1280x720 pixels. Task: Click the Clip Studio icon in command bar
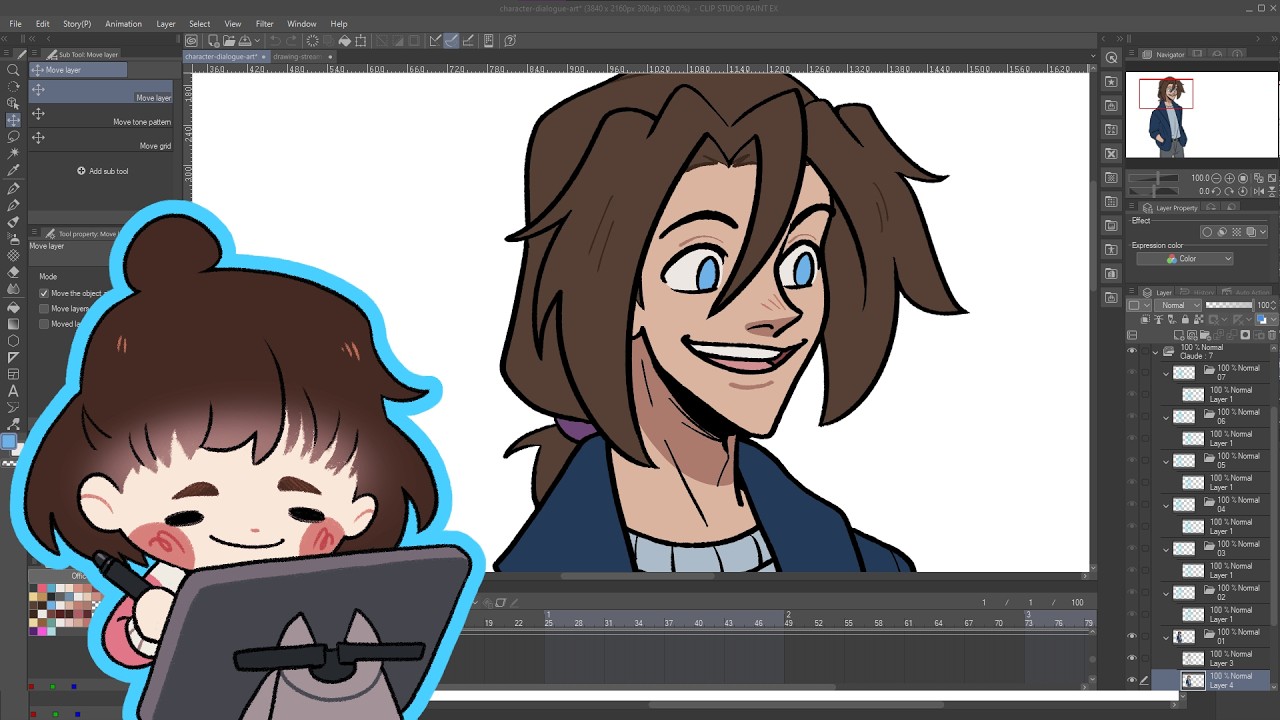tap(191, 41)
